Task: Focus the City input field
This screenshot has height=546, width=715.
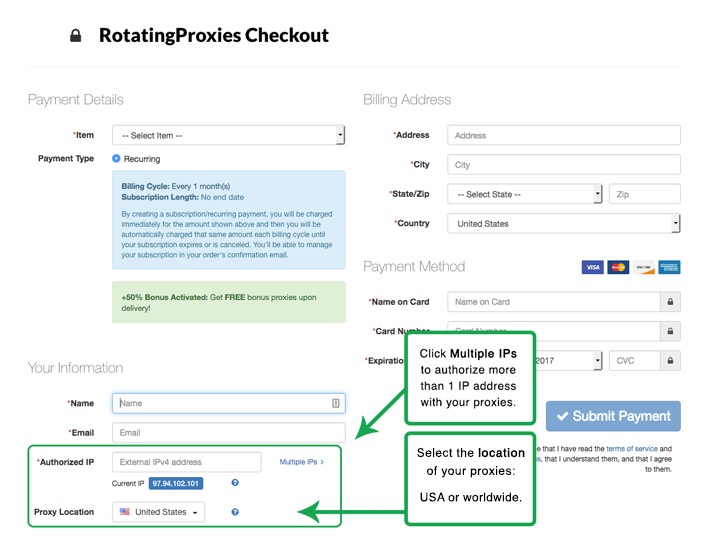Action: tap(564, 165)
